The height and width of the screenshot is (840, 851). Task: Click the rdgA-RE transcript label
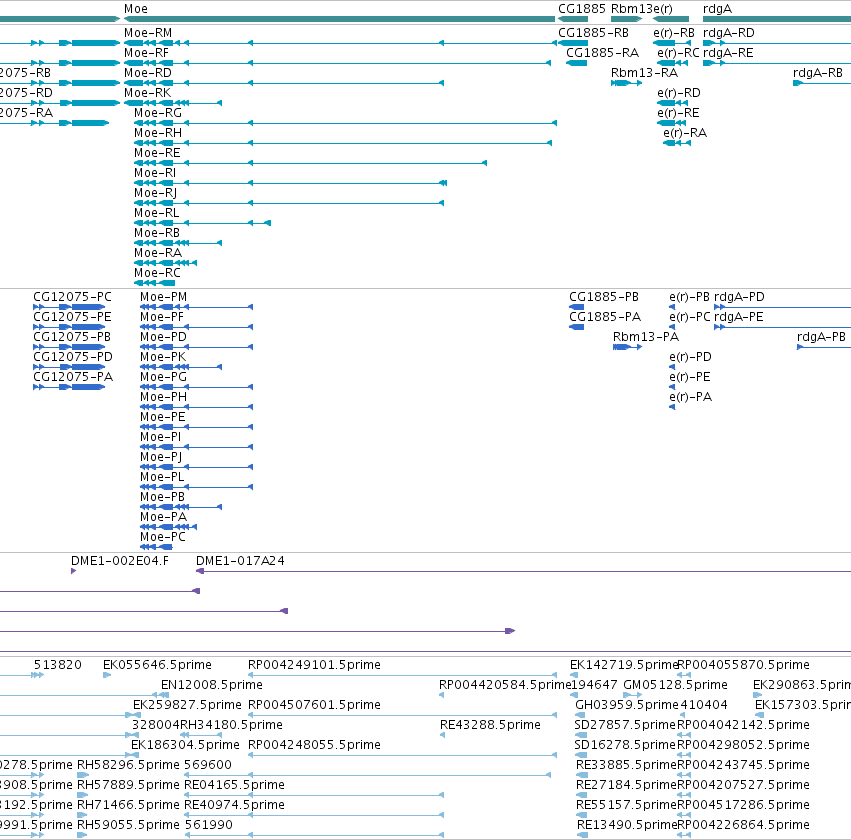point(728,53)
